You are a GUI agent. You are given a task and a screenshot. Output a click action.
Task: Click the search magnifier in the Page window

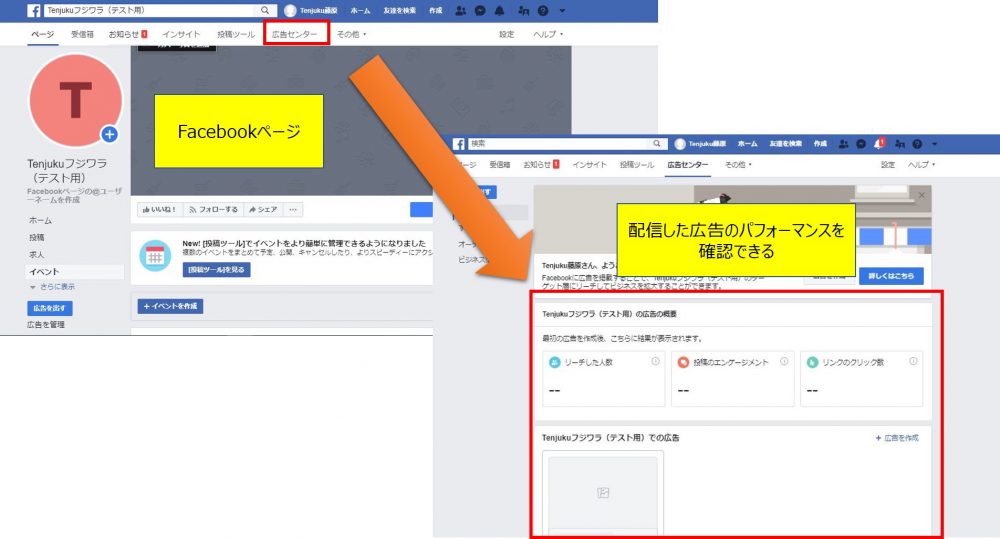click(265, 10)
